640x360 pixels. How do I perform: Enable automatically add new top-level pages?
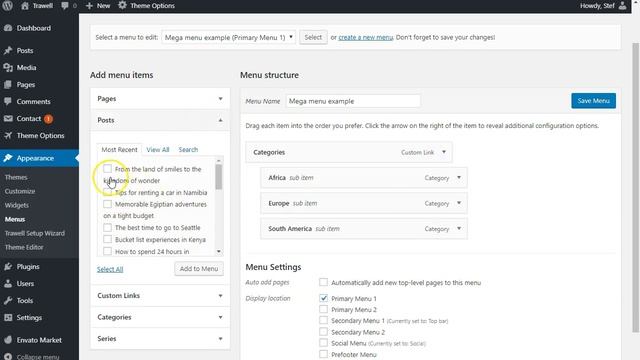tap(323, 282)
